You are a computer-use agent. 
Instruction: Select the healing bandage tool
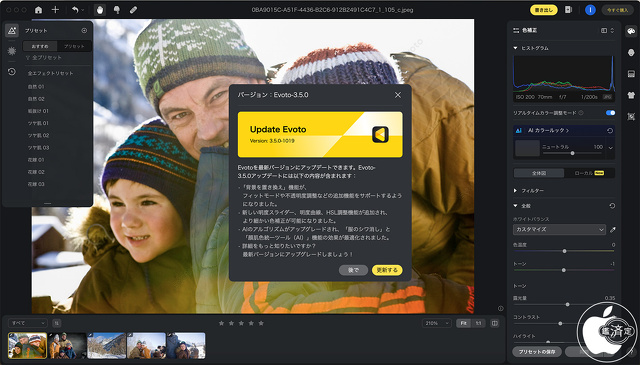click(x=133, y=10)
